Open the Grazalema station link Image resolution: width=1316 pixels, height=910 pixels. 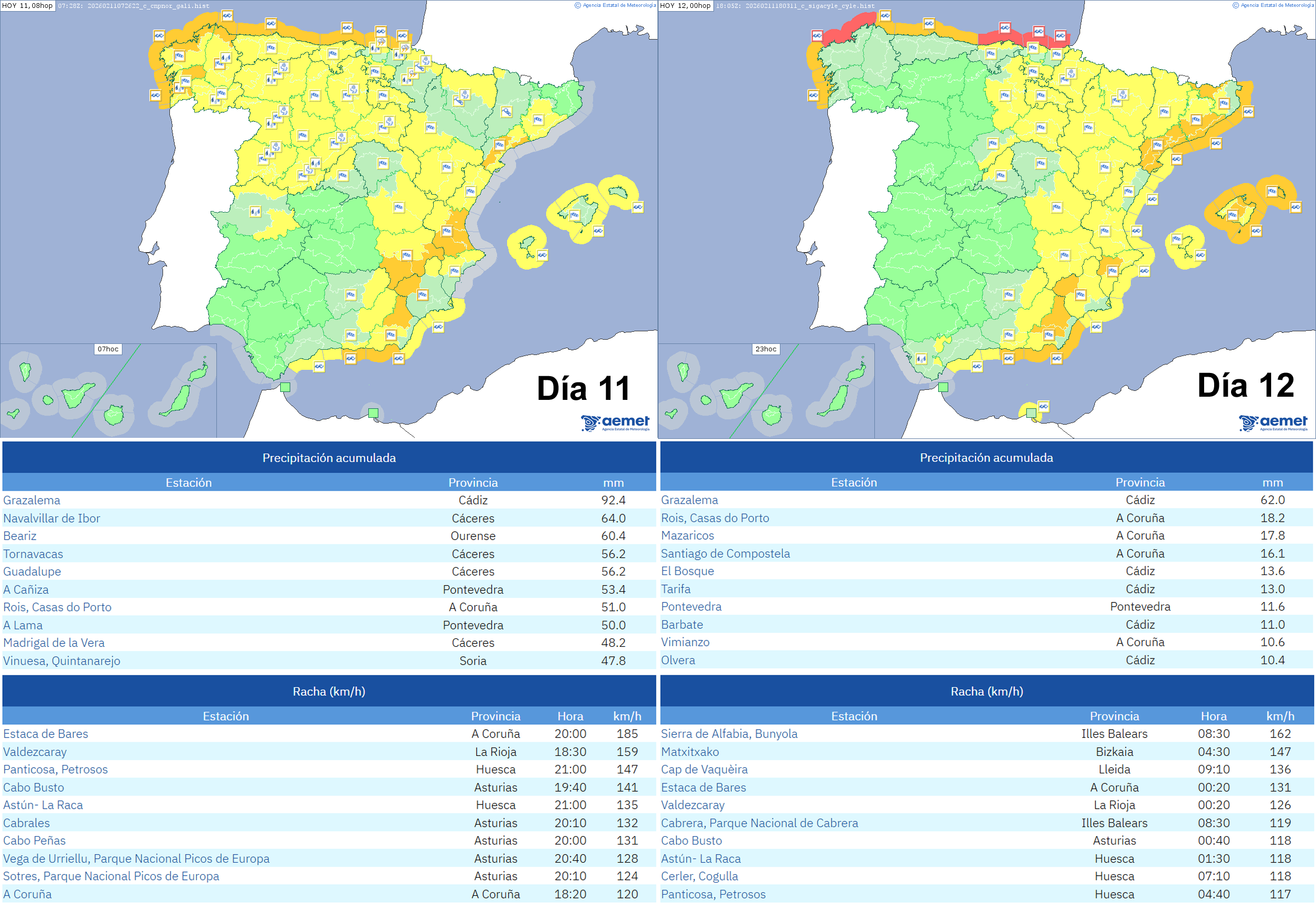32,500
